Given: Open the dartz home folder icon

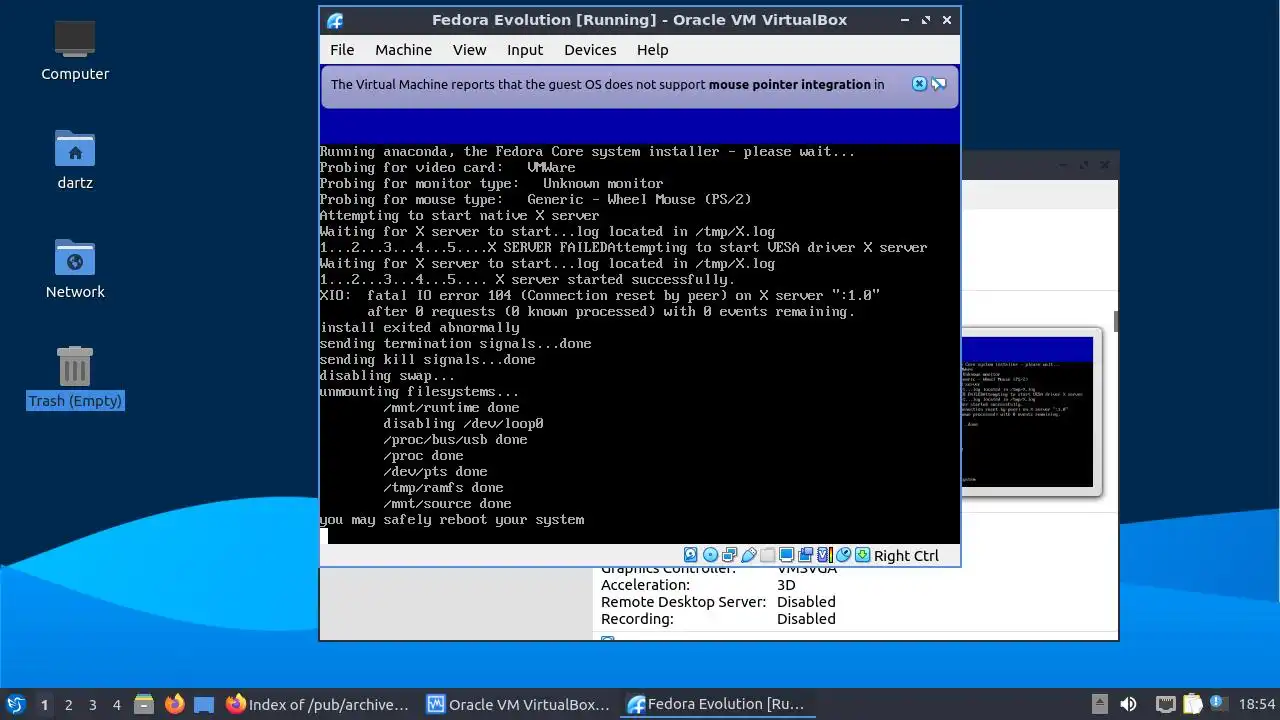Looking at the screenshot, I should (75, 160).
